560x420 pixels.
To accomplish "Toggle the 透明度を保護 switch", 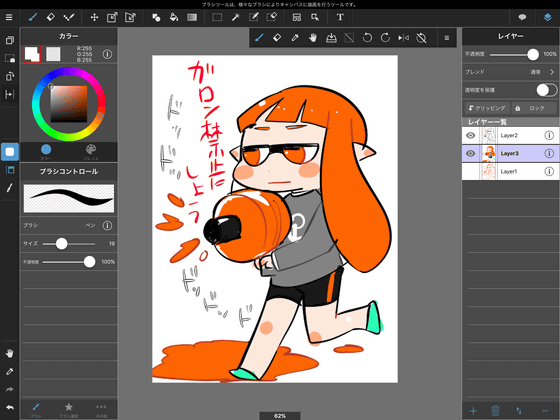I will 546,90.
